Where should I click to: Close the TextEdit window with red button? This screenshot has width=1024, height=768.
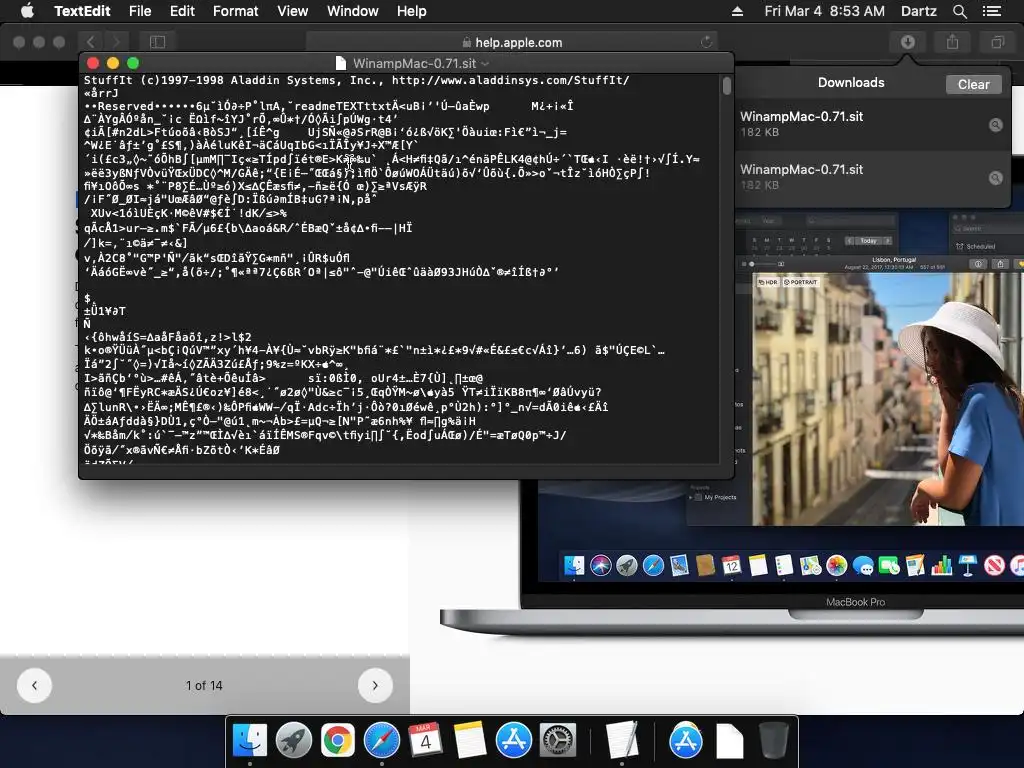[93, 63]
